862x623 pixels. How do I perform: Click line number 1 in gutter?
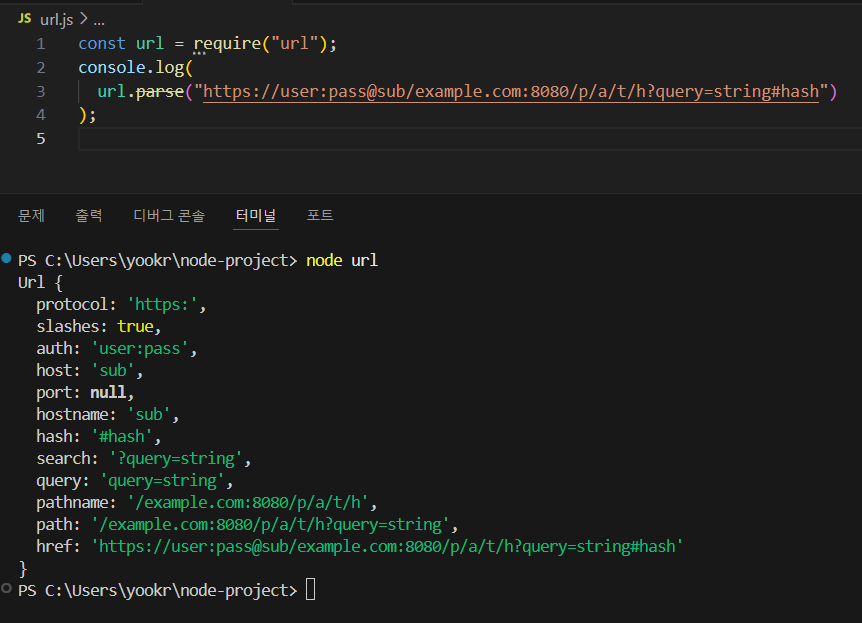click(41, 43)
